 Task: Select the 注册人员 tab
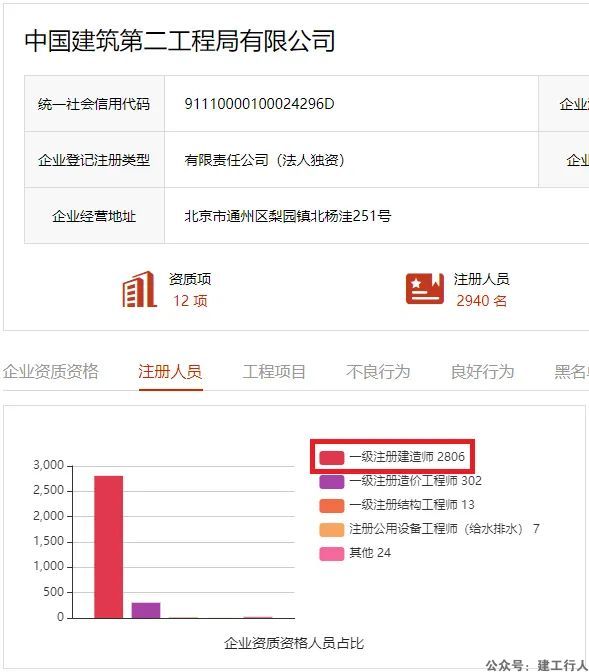tap(170, 372)
